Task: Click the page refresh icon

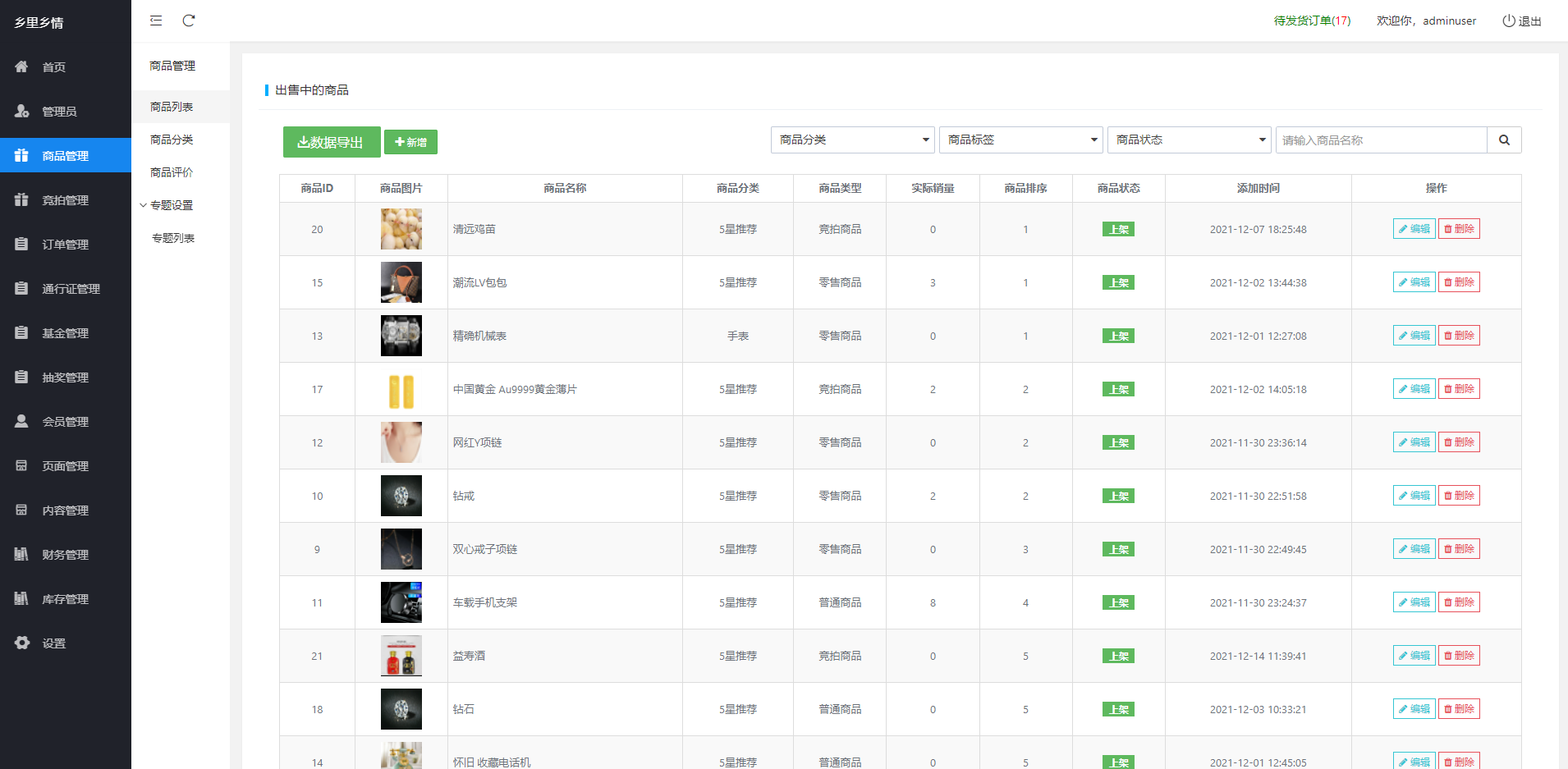Action: pyautogui.click(x=189, y=21)
